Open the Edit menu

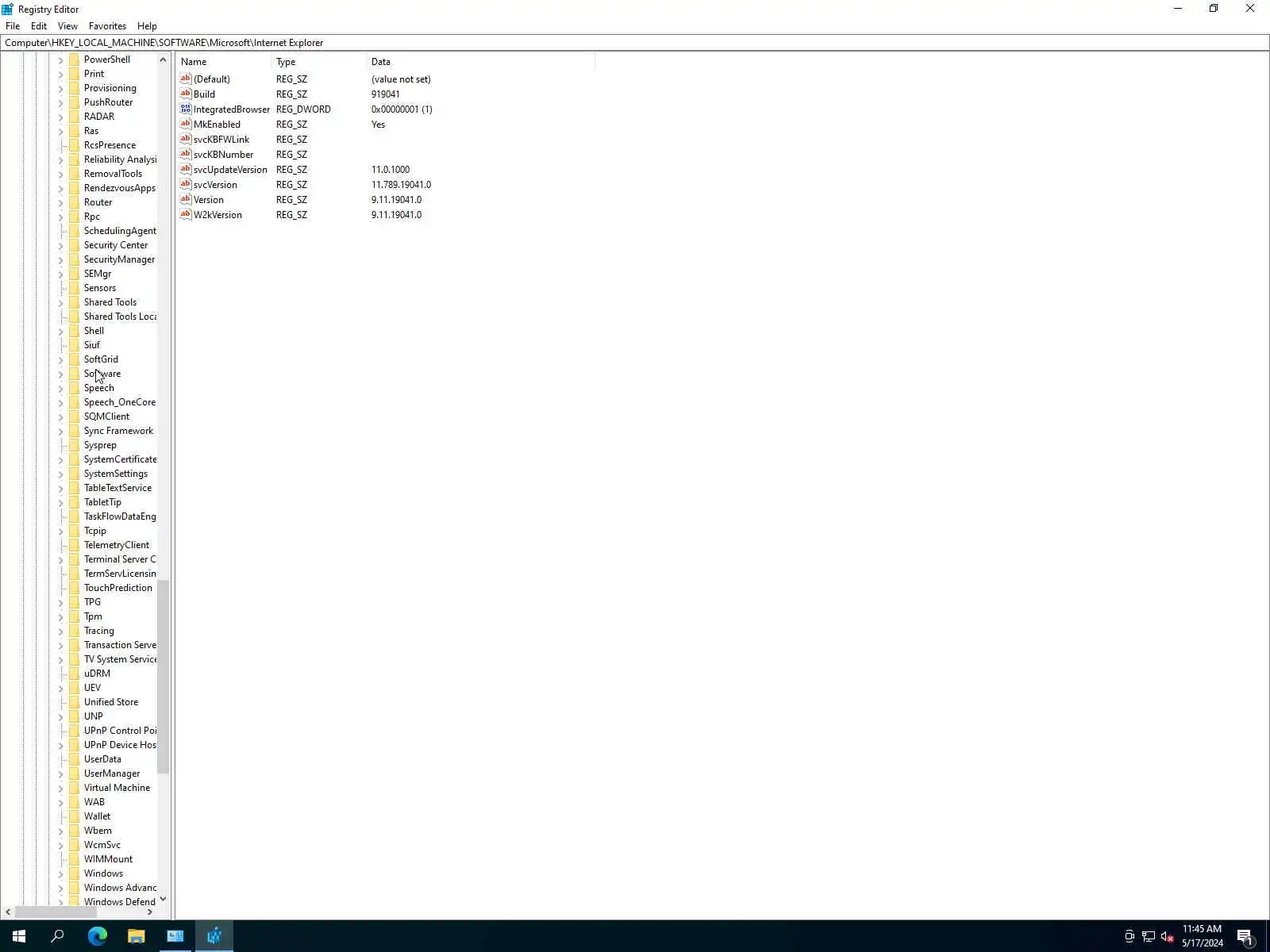[x=39, y=25]
